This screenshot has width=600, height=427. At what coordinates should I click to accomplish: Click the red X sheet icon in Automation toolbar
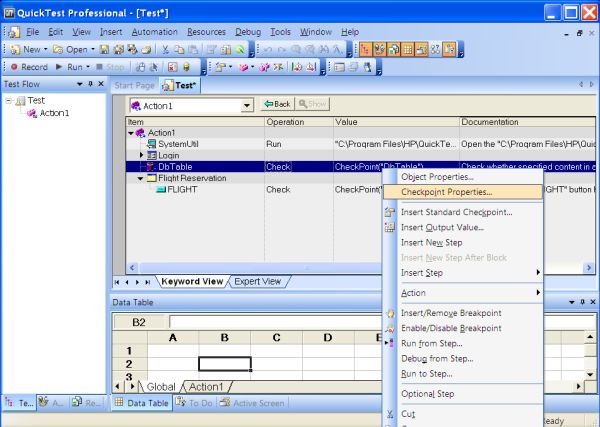pyautogui.click(x=173, y=67)
